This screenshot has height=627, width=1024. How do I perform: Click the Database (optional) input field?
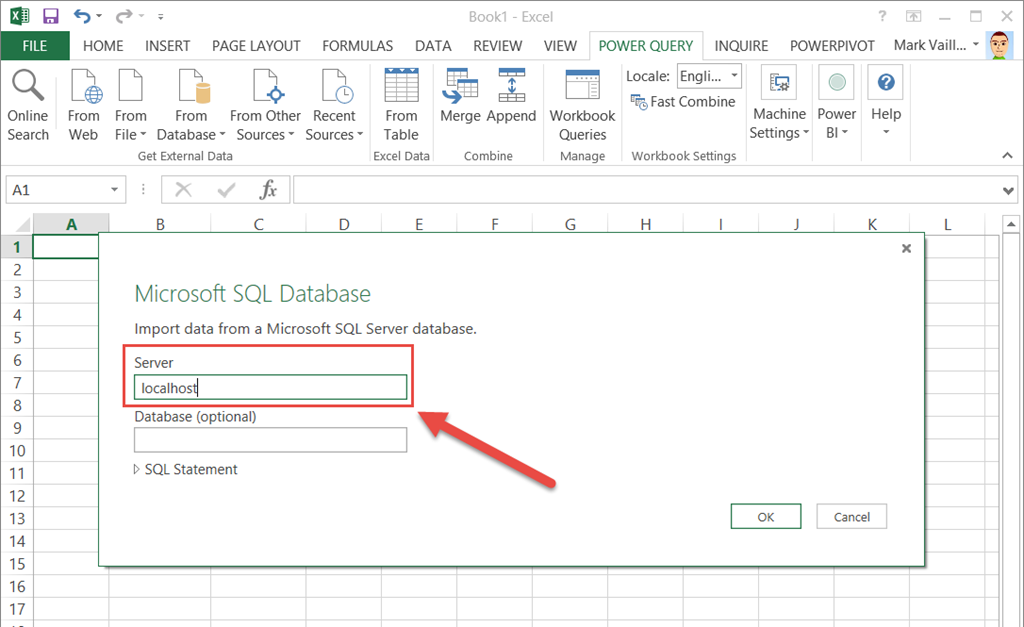point(270,440)
